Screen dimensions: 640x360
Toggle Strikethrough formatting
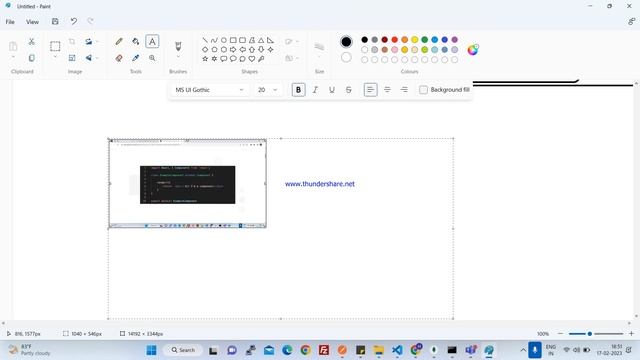coord(349,90)
